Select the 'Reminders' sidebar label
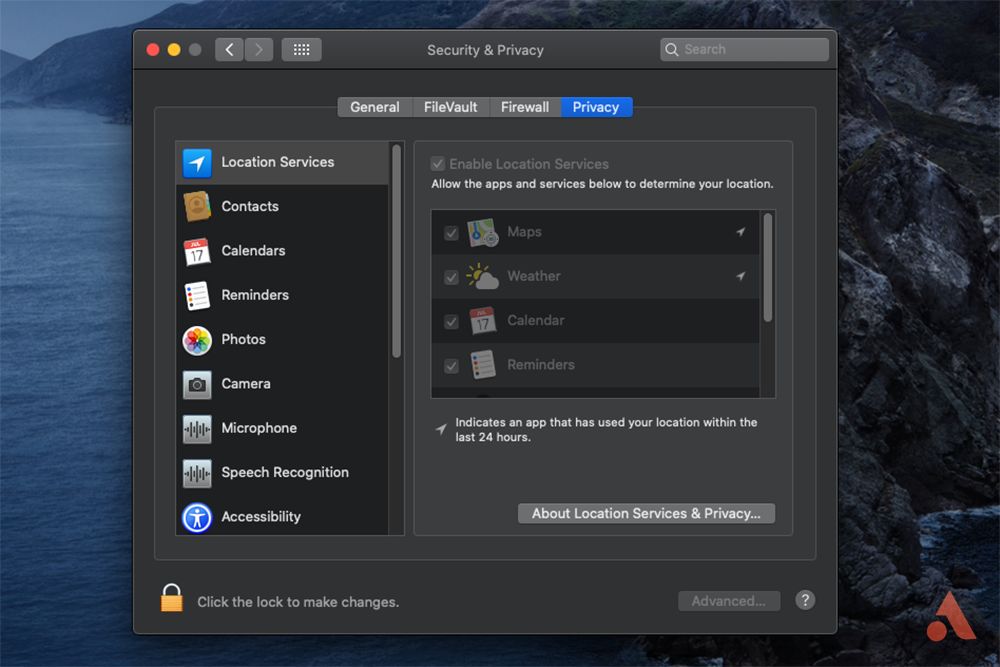The width and height of the screenshot is (1000, 667). tap(255, 295)
